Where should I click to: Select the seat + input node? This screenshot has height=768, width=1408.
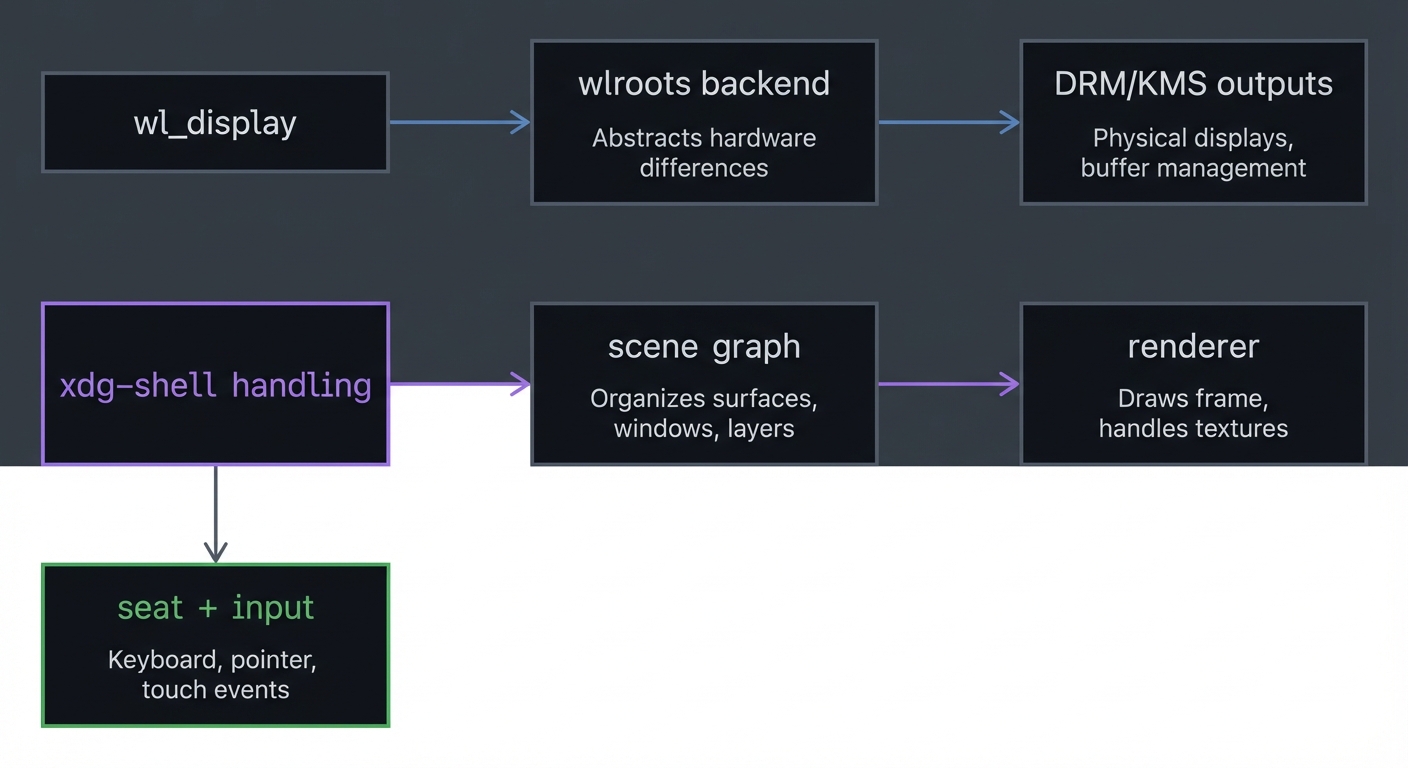(x=215, y=645)
